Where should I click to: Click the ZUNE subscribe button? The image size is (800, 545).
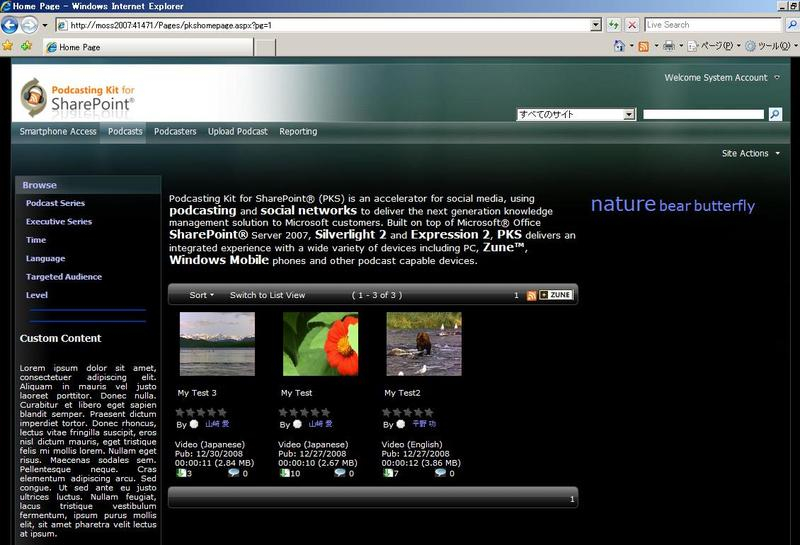click(556, 295)
